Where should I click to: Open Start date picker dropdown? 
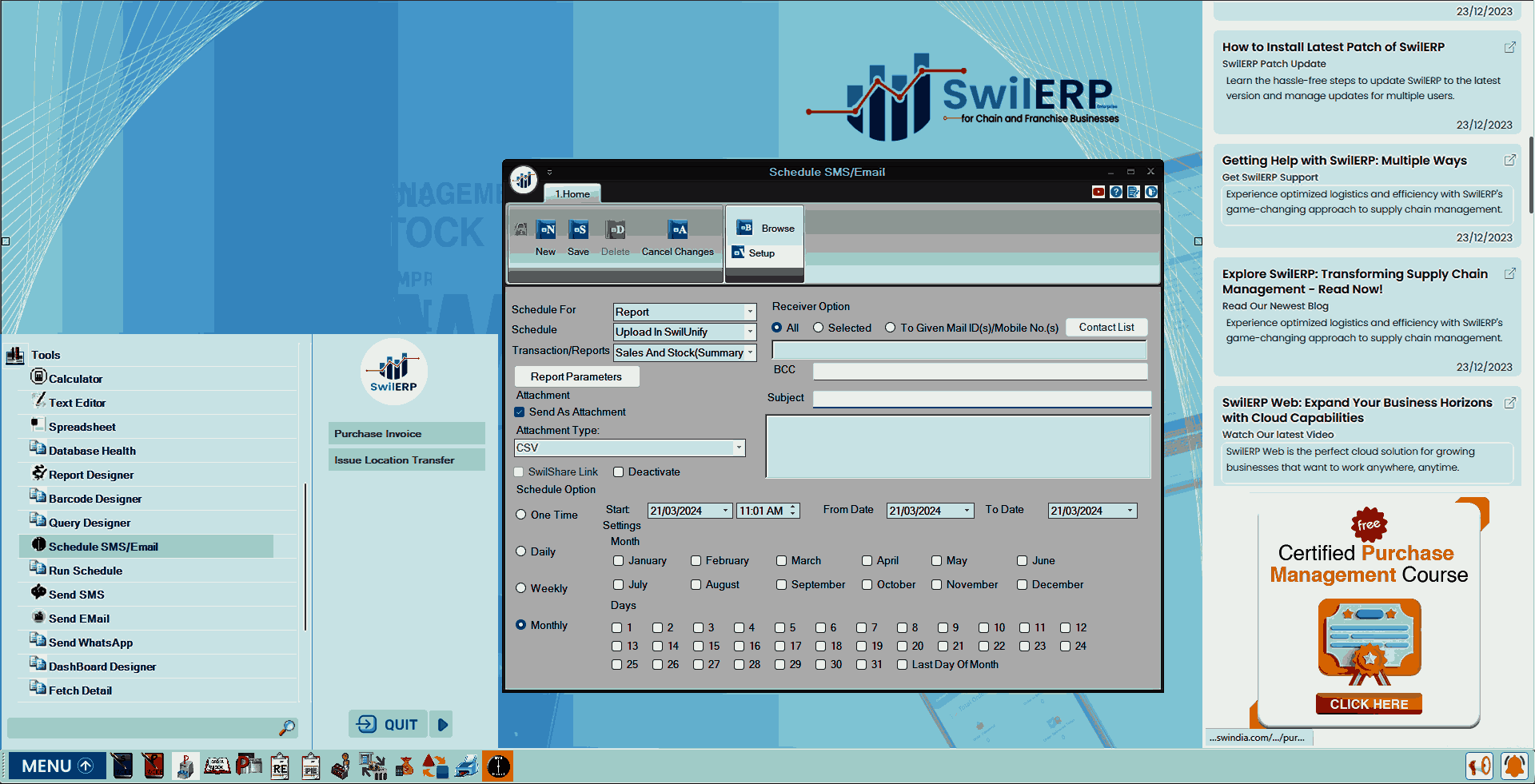coord(726,511)
